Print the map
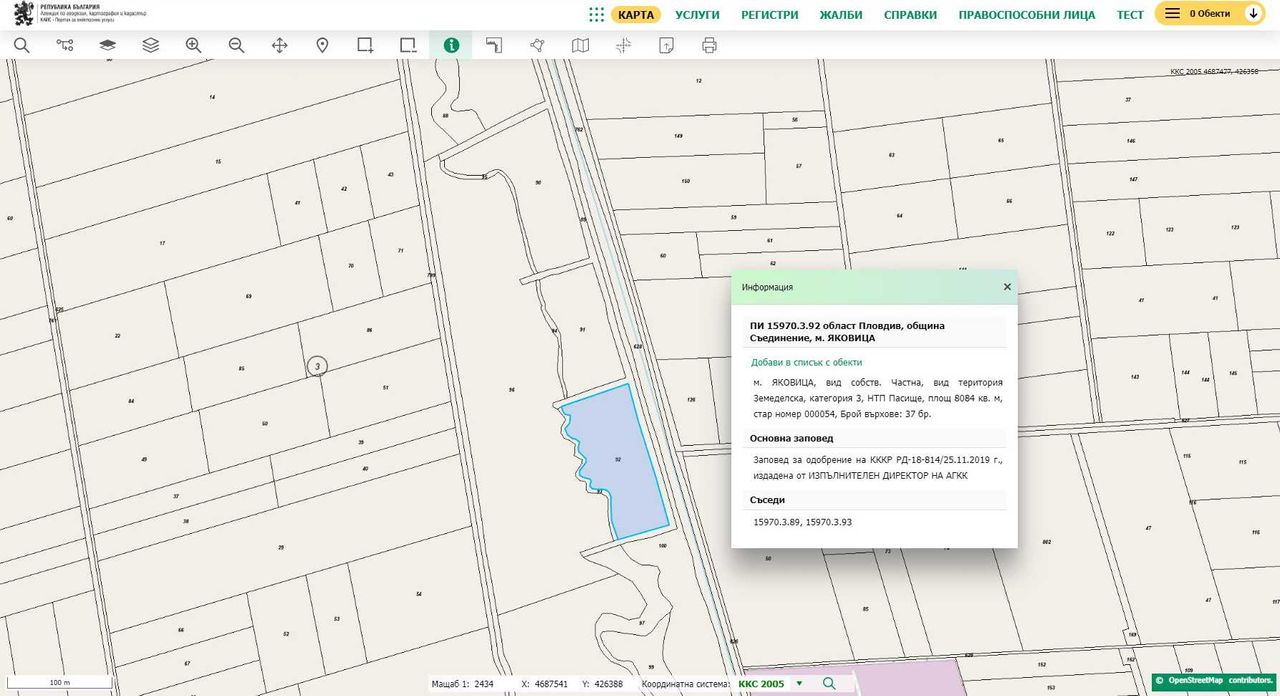Screen dimensions: 1280x696 (709, 45)
